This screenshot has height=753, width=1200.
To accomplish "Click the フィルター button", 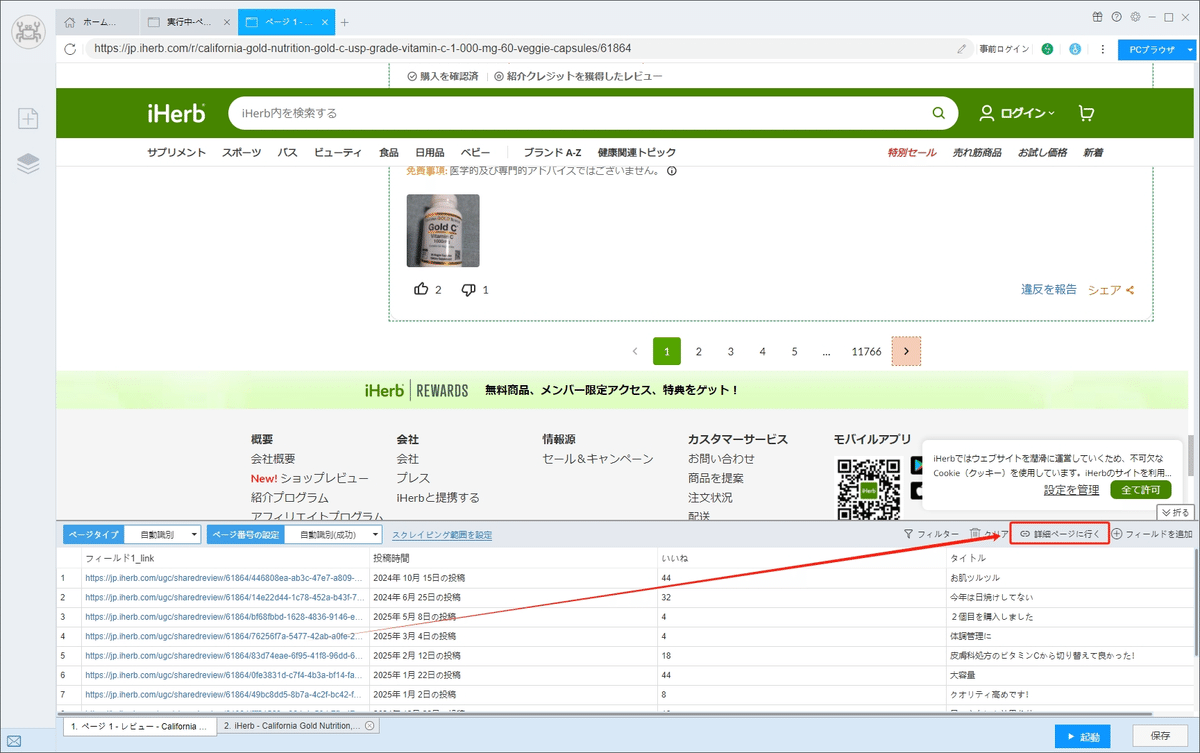I will pos(930,534).
